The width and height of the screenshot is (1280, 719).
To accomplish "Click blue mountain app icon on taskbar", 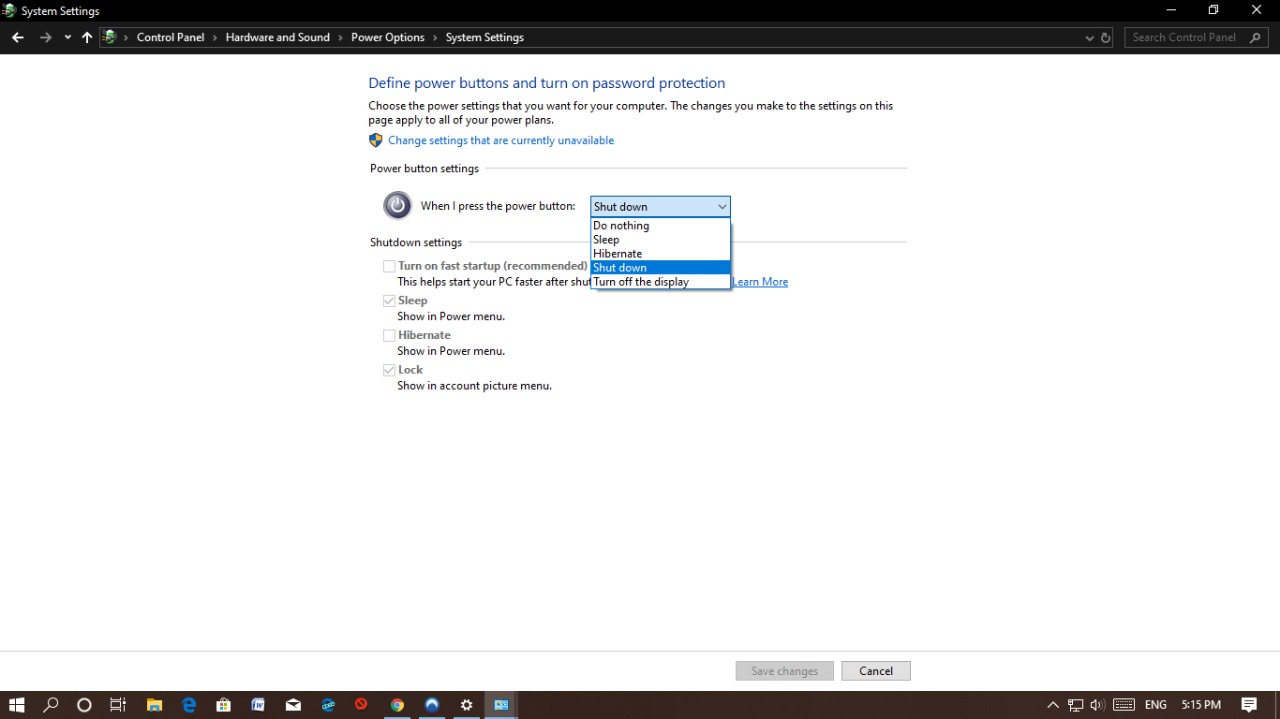I will 432,705.
